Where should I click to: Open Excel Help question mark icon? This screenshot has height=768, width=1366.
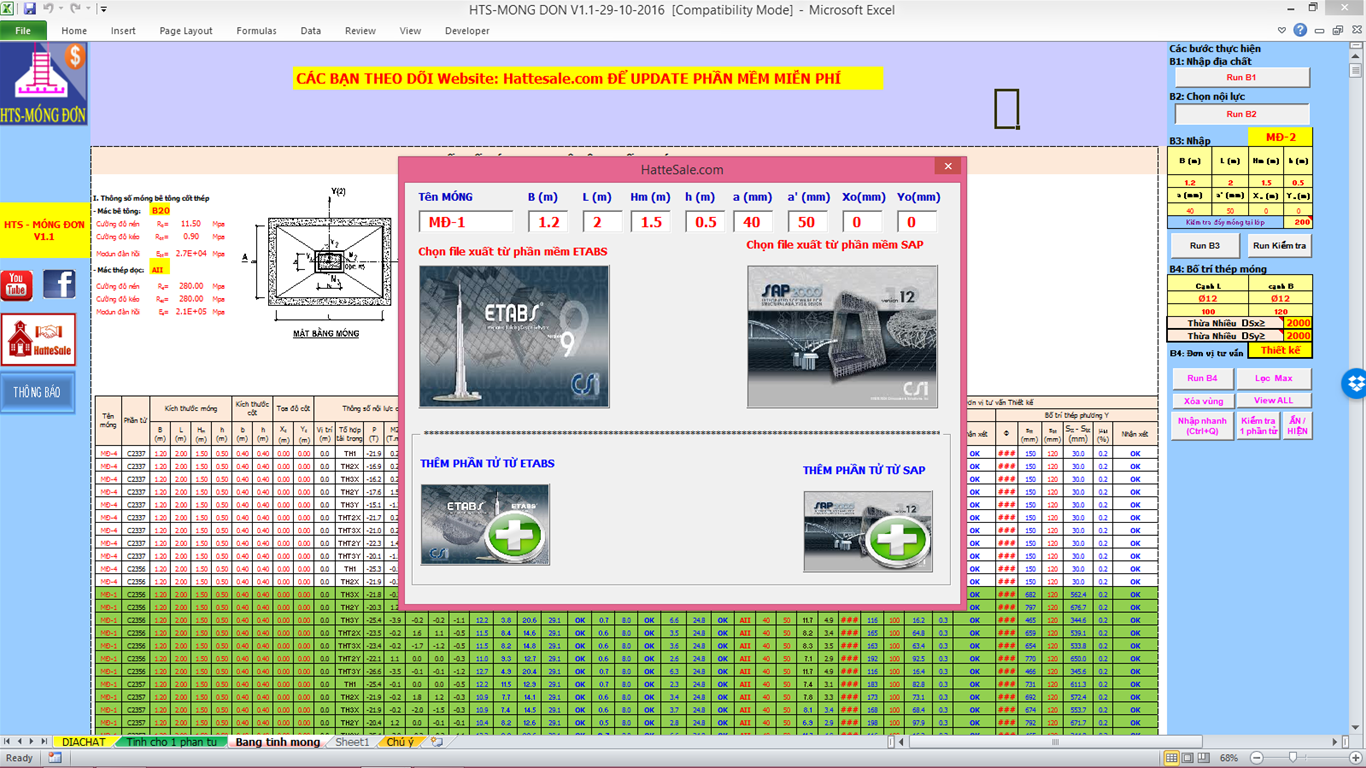pyautogui.click(x=1300, y=30)
